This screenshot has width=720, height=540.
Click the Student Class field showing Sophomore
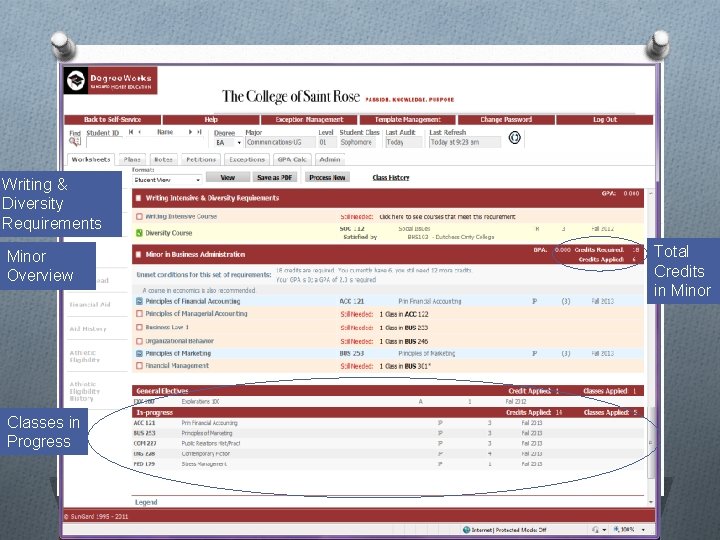point(357,142)
